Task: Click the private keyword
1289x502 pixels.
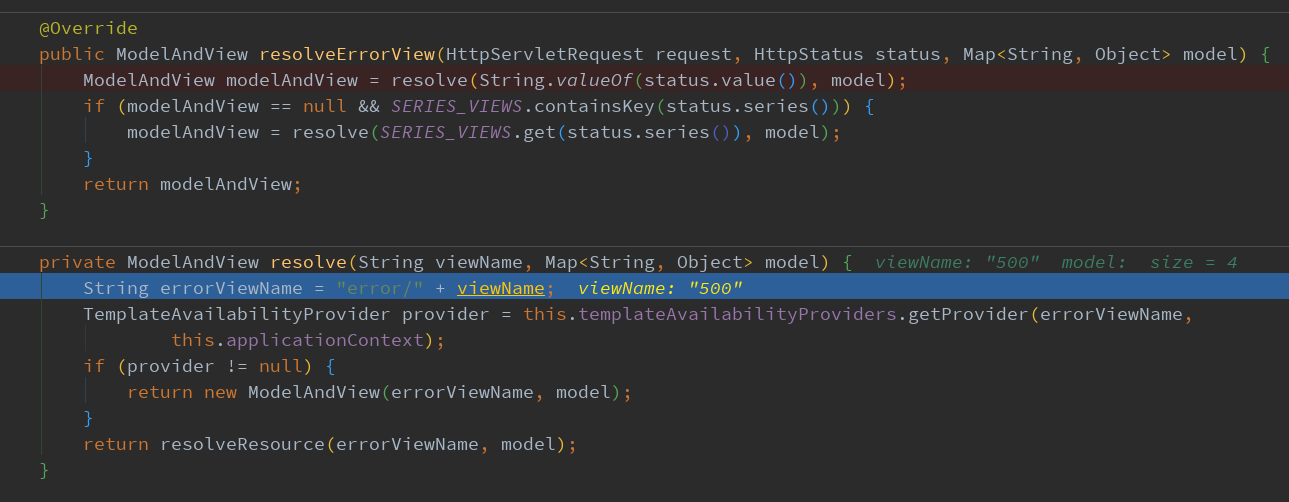Action: (78, 262)
